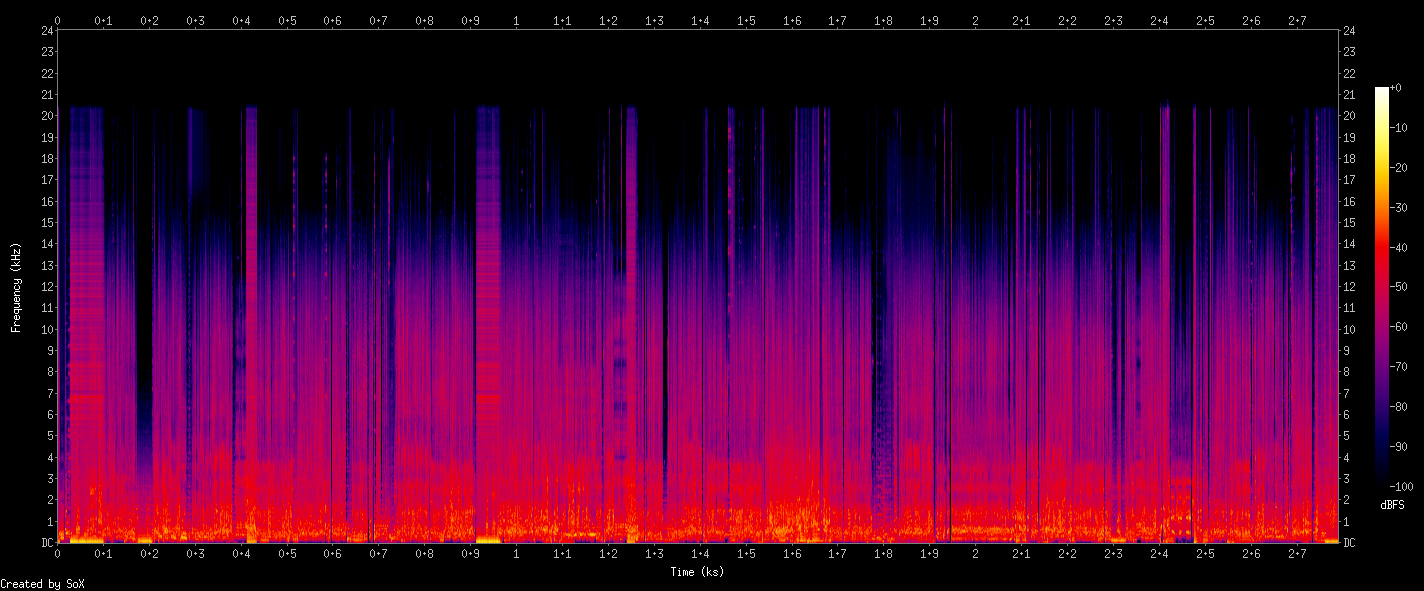Select the -100 label on the dBFS scale

[x=1403, y=486]
